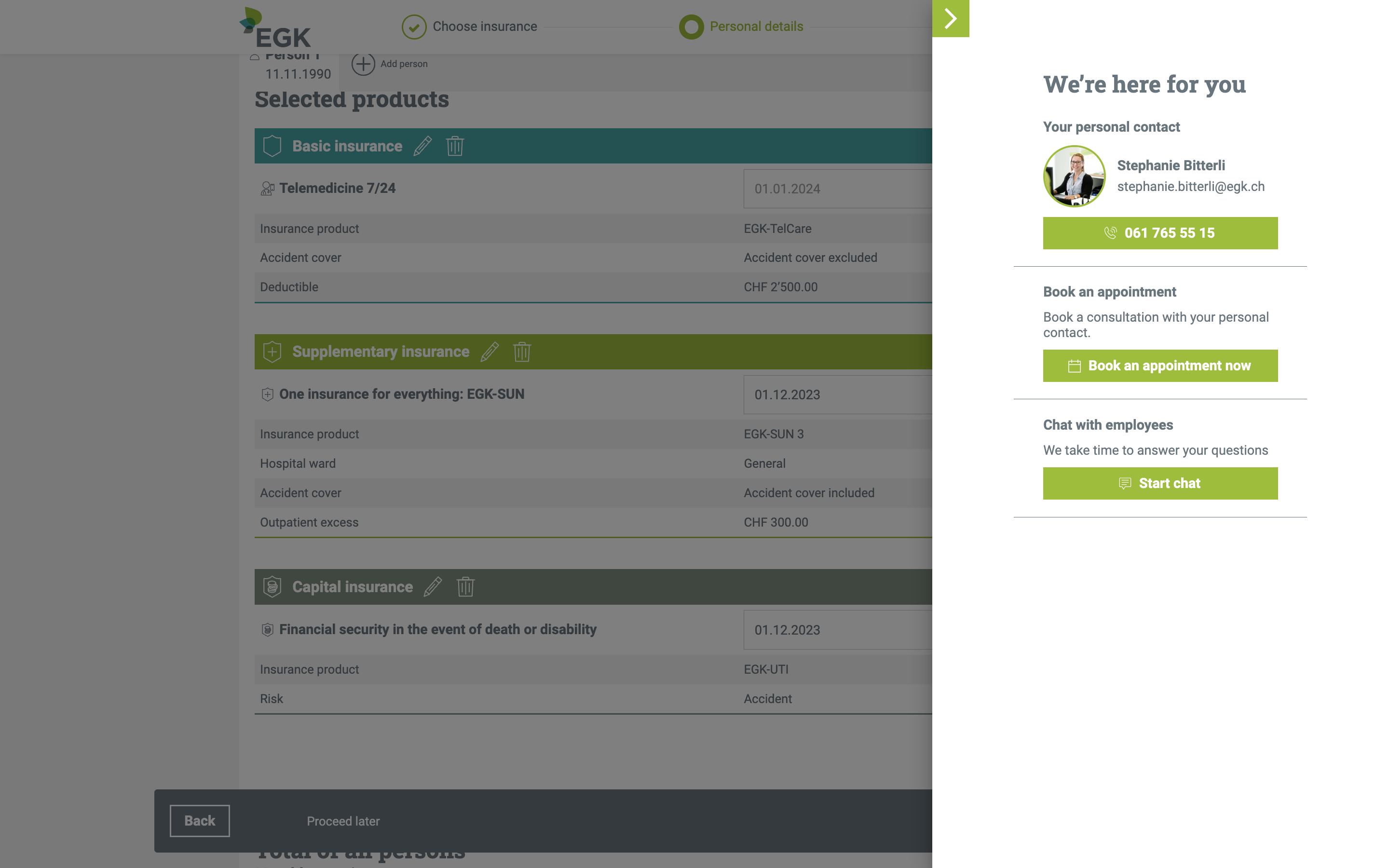Edit Supplementary insurance with pencil icon

[489, 352]
